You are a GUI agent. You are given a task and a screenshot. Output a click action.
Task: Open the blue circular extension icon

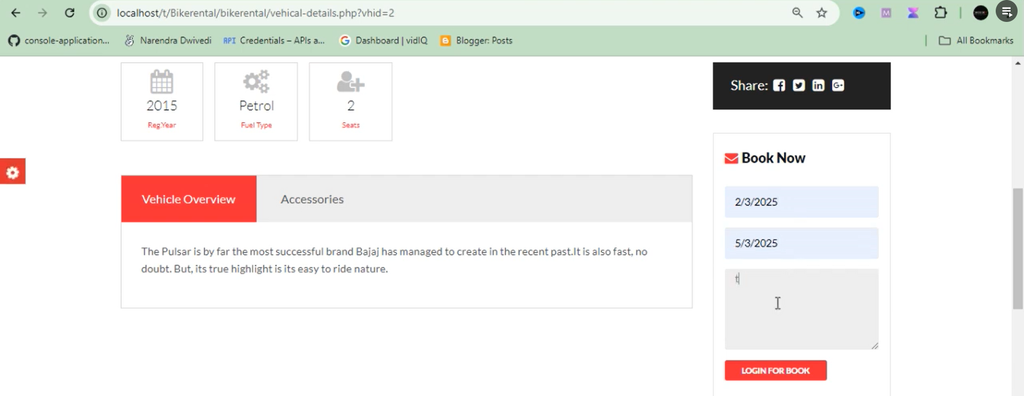pyautogui.click(x=859, y=12)
